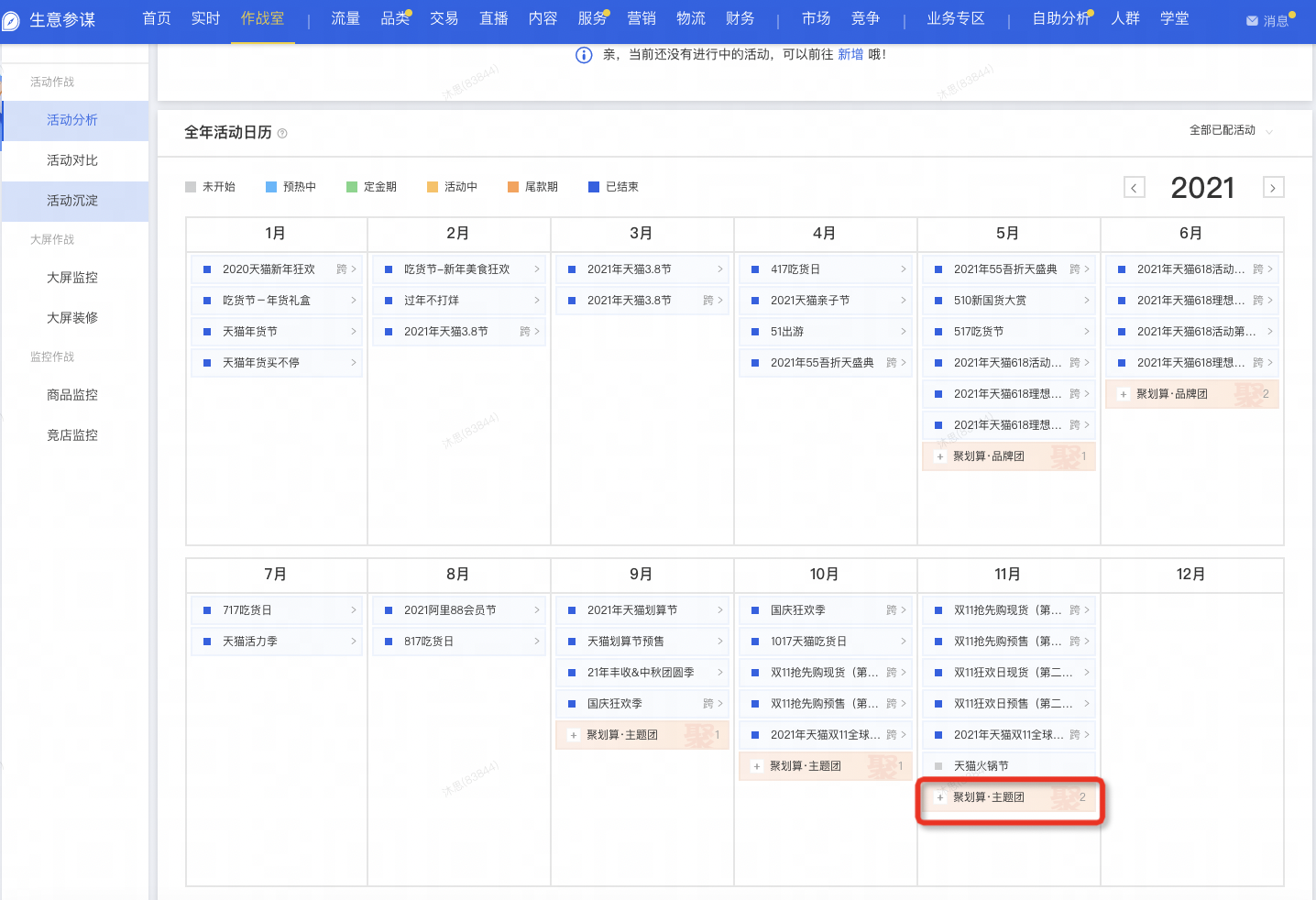Click the 预热中 blue legend swatch
This screenshot has width=1316, height=900.
point(271,187)
